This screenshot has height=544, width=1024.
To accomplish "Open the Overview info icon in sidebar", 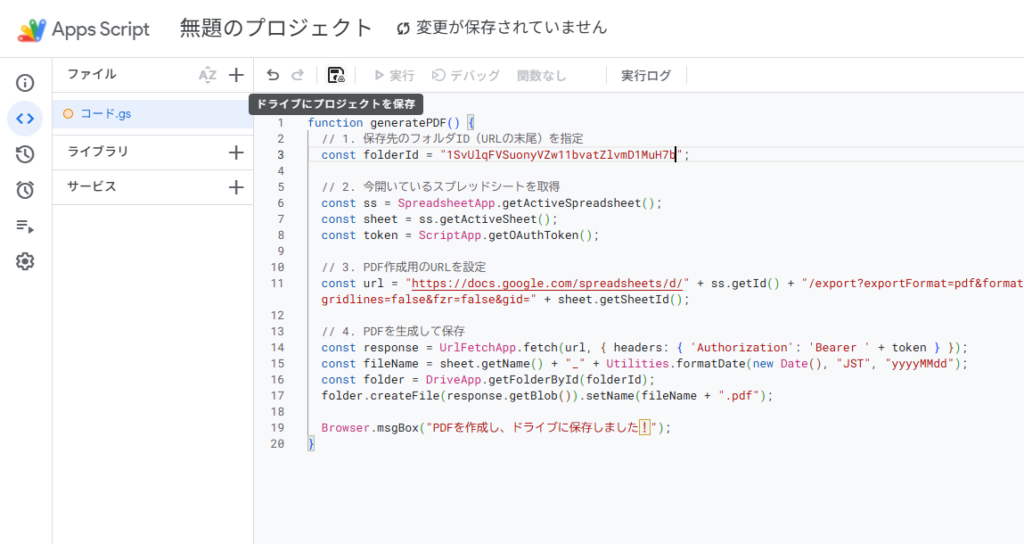I will 25,83.
